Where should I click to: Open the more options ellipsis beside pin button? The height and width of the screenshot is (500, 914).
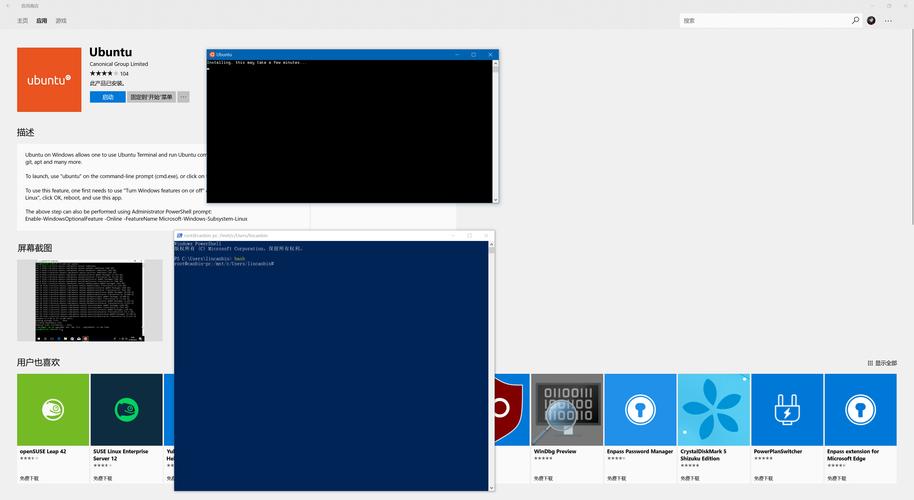tap(183, 97)
